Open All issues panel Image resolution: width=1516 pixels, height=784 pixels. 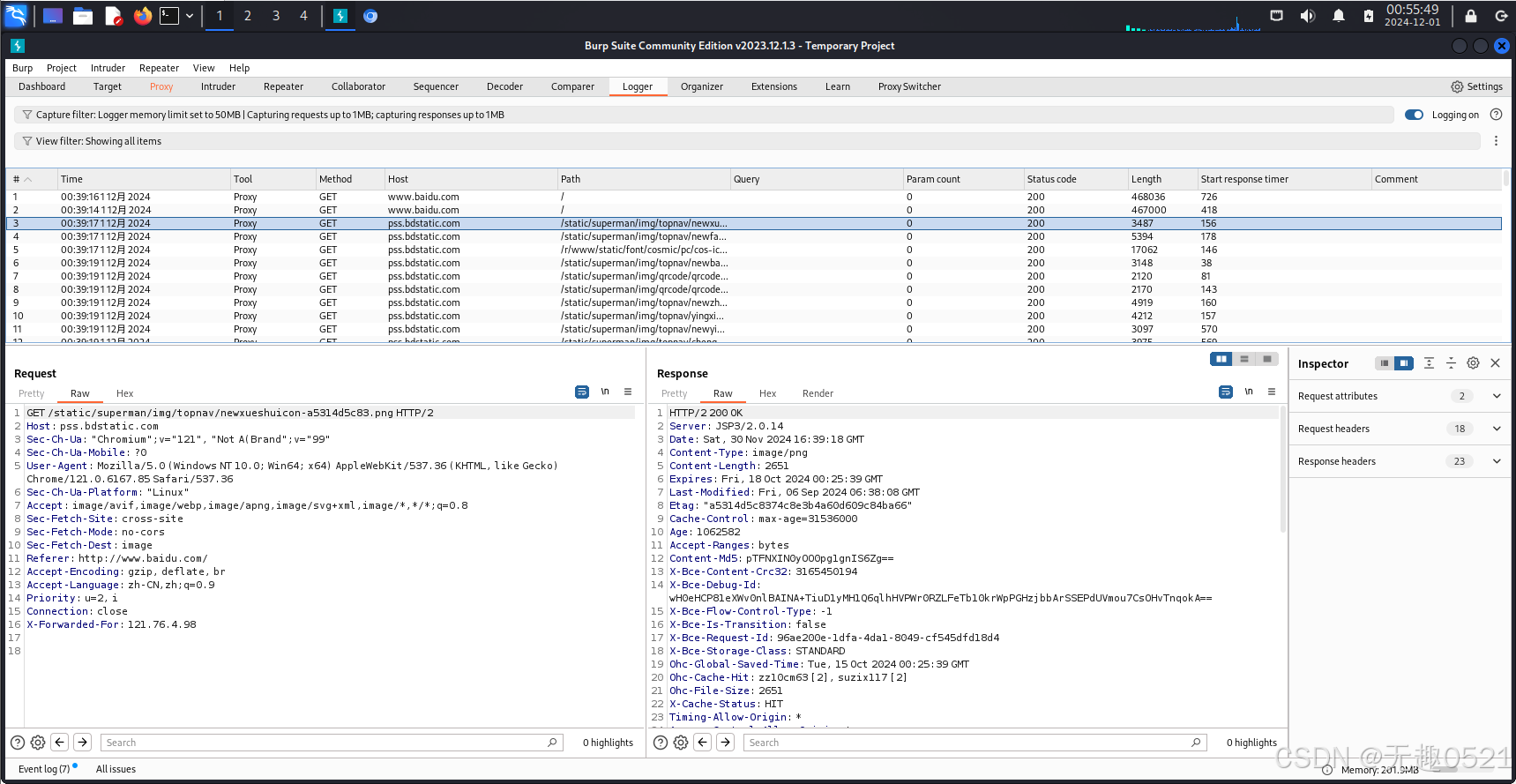(x=116, y=769)
